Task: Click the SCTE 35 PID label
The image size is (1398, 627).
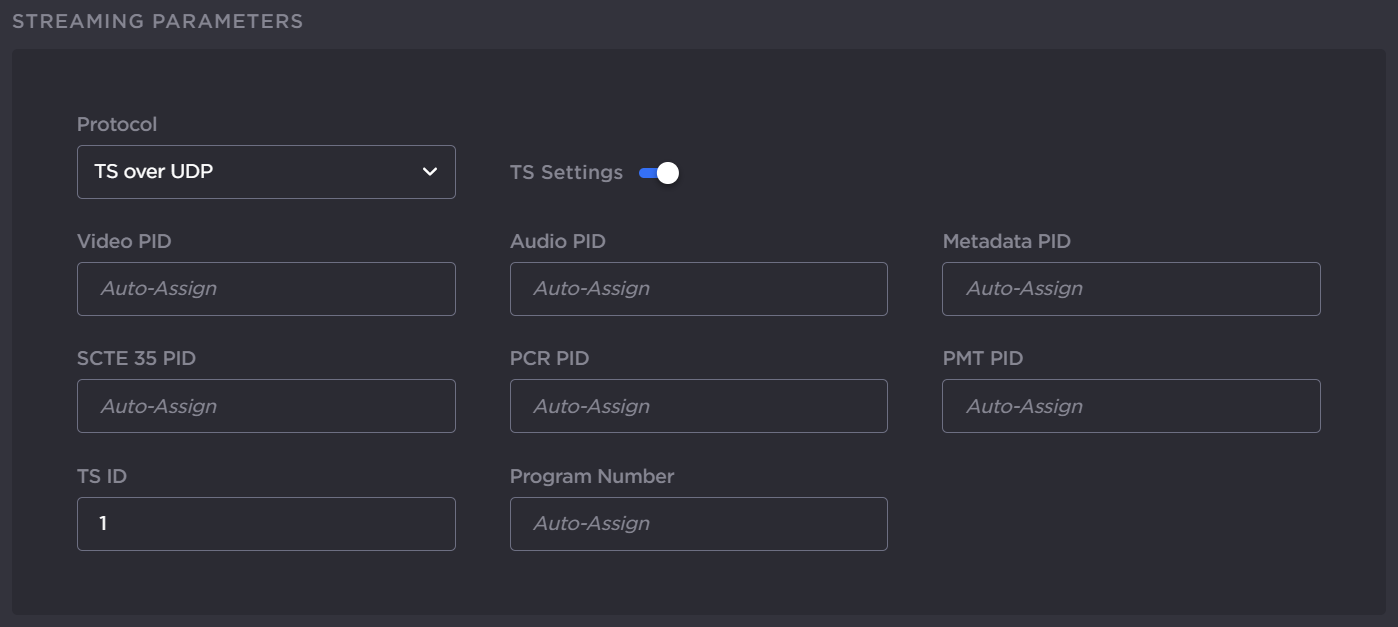Action: 136,358
